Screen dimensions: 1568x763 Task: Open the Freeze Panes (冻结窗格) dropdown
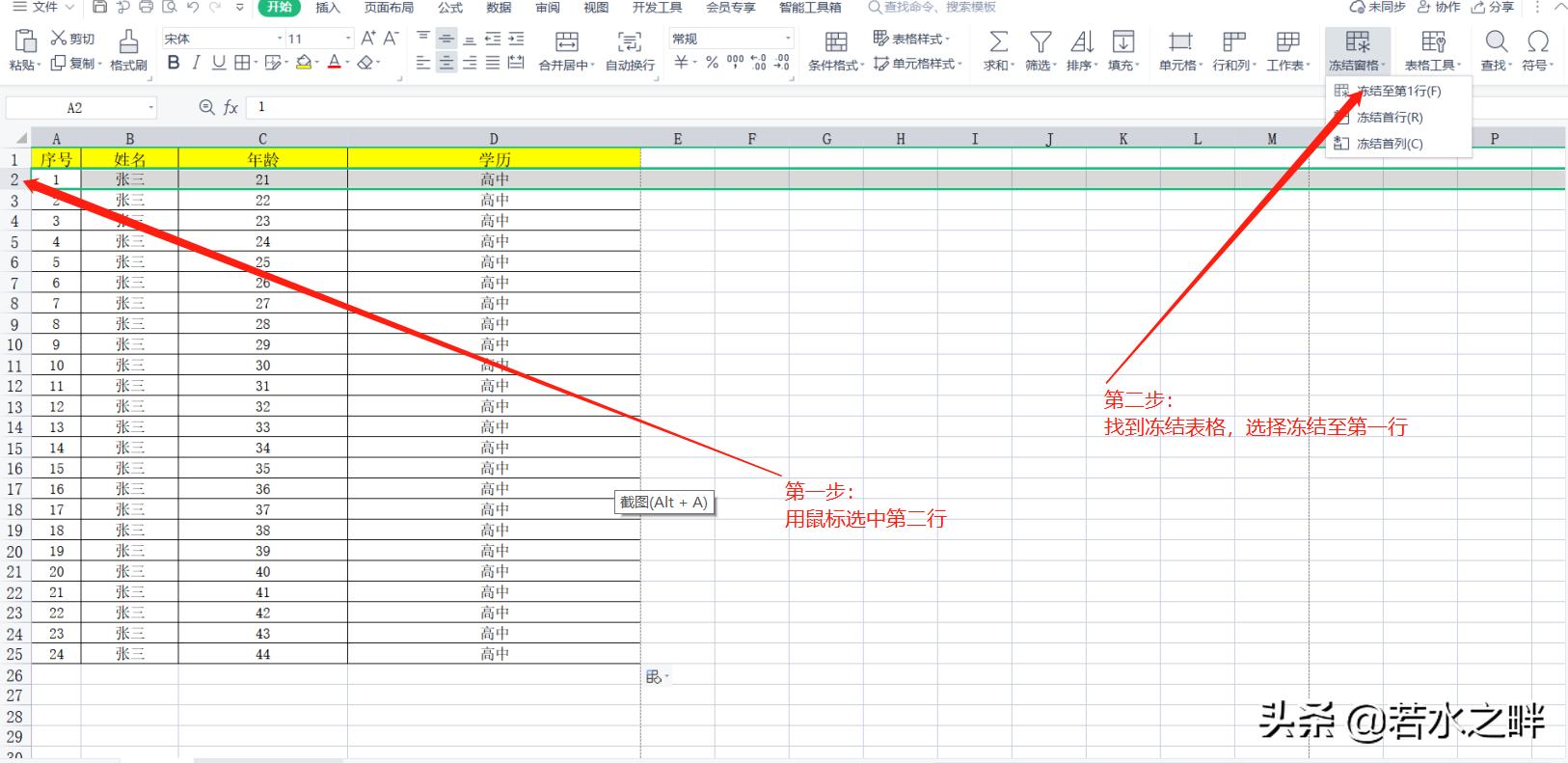point(1357,51)
